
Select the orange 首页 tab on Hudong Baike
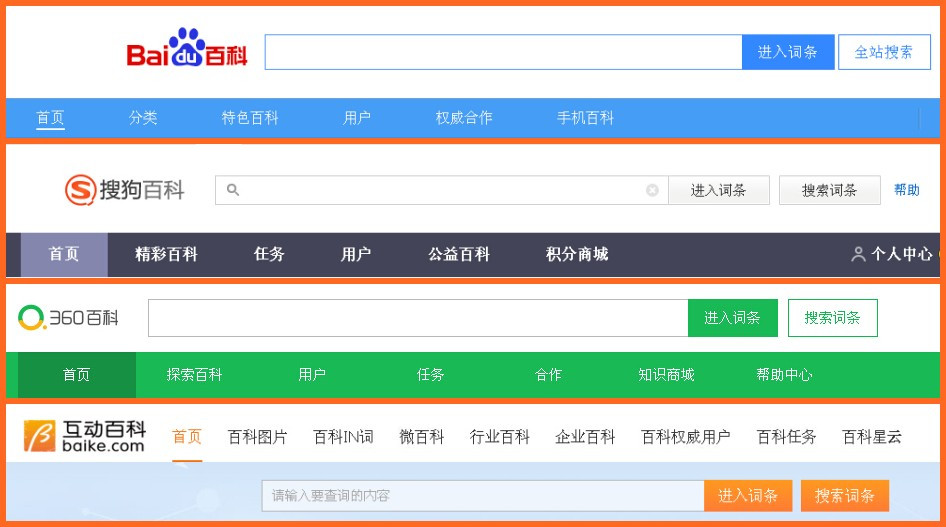pyautogui.click(x=187, y=437)
